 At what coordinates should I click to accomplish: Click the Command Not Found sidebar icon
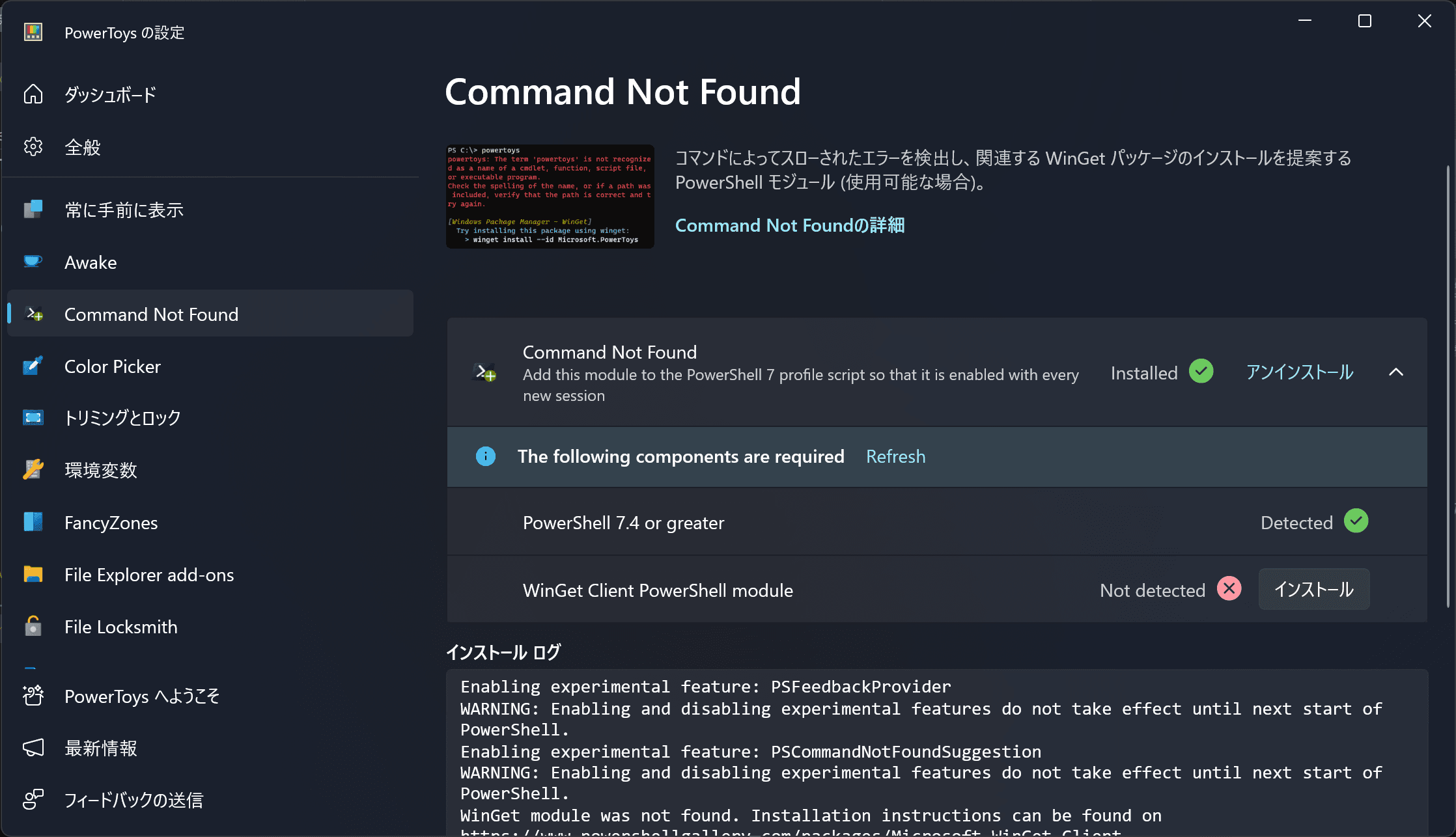click(33, 314)
